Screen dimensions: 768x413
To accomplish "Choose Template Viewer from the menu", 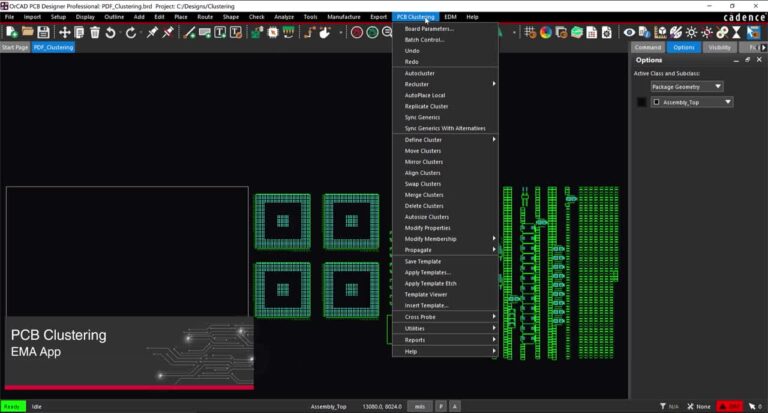I will coord(445,294).
